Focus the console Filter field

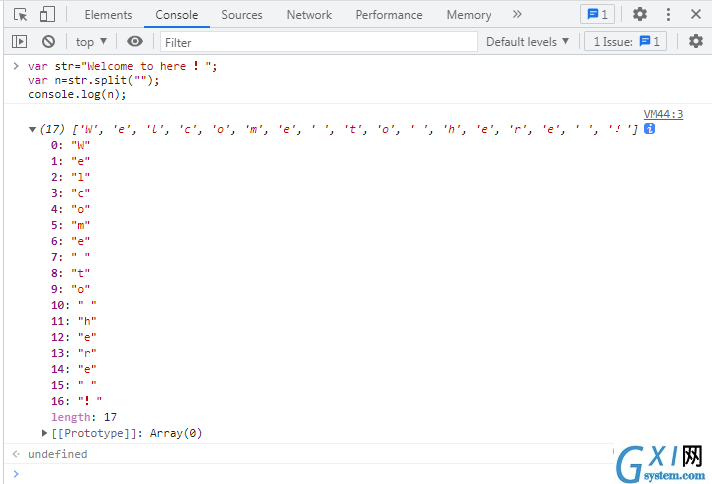pos(319,42)
